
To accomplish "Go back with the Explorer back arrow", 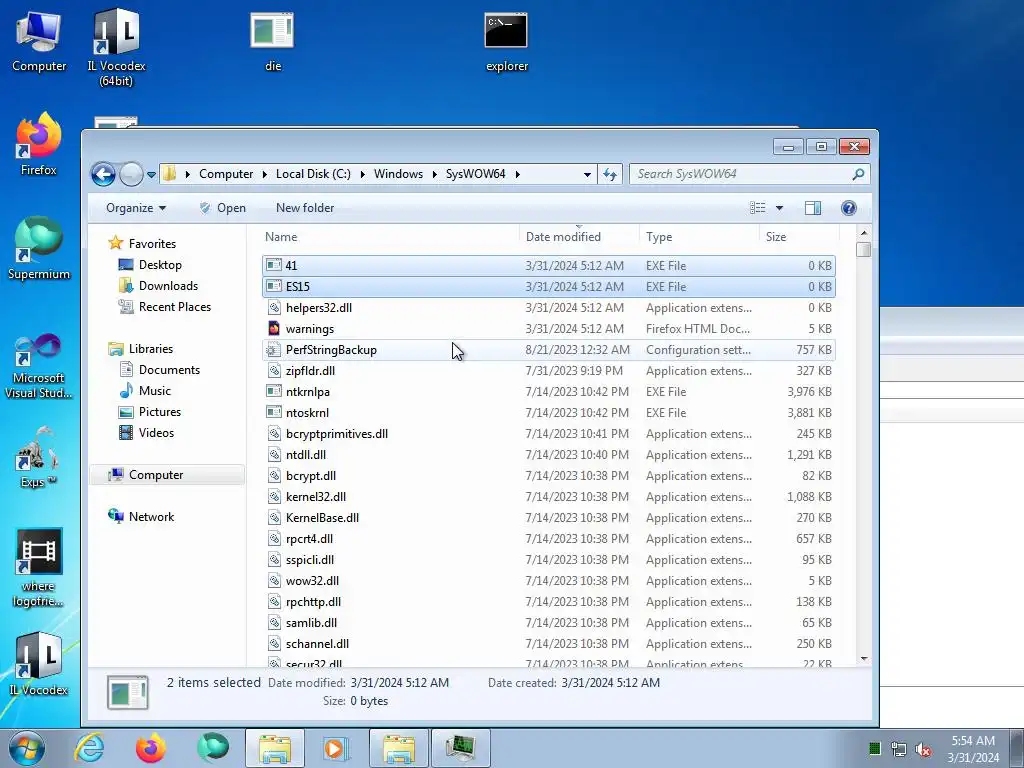I will (x=103, y=174).
